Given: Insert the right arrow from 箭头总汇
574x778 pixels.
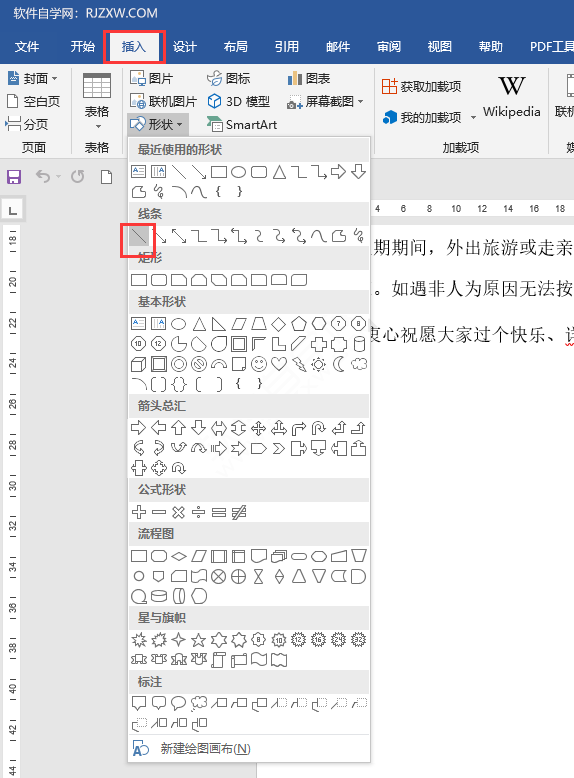Looking at the screenshot, I should (x=138, y=428).
